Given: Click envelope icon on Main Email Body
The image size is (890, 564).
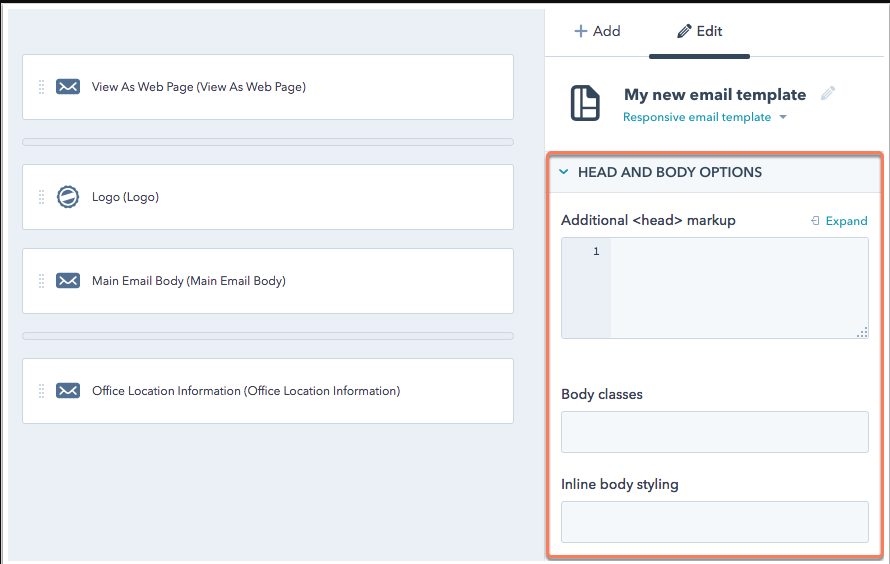Looking at the screenshot, I should coord(68,281).
